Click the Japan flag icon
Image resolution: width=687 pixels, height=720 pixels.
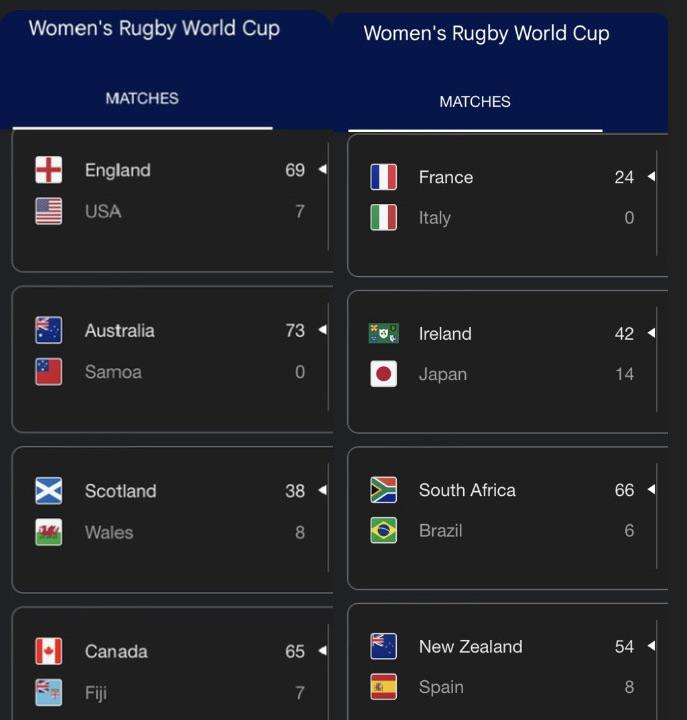[383, 374]
